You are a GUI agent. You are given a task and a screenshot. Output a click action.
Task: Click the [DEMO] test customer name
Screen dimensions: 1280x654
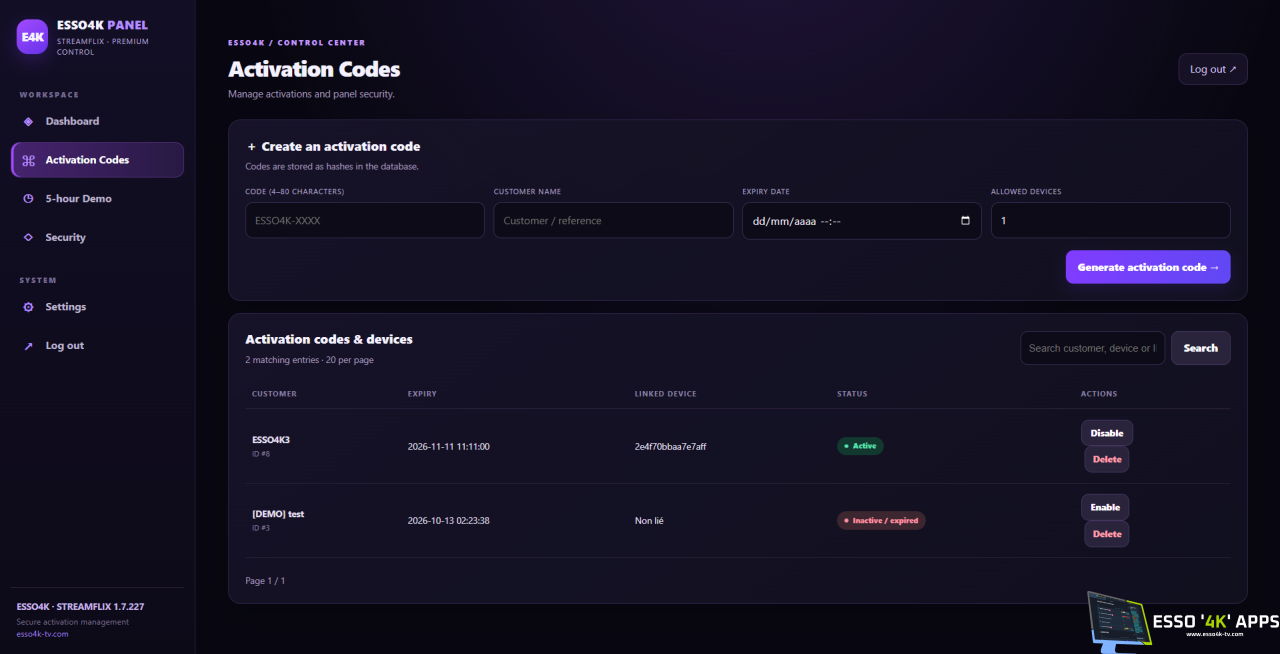click(278, 514)
